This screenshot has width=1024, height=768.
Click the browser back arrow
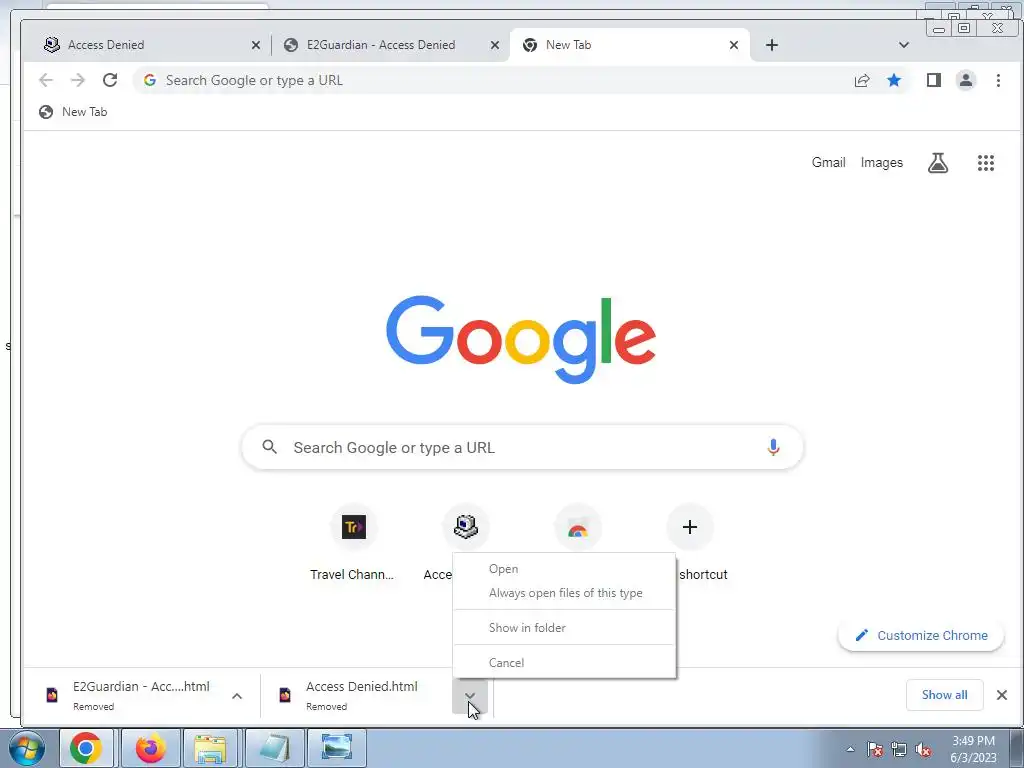(x=46, y=80)
